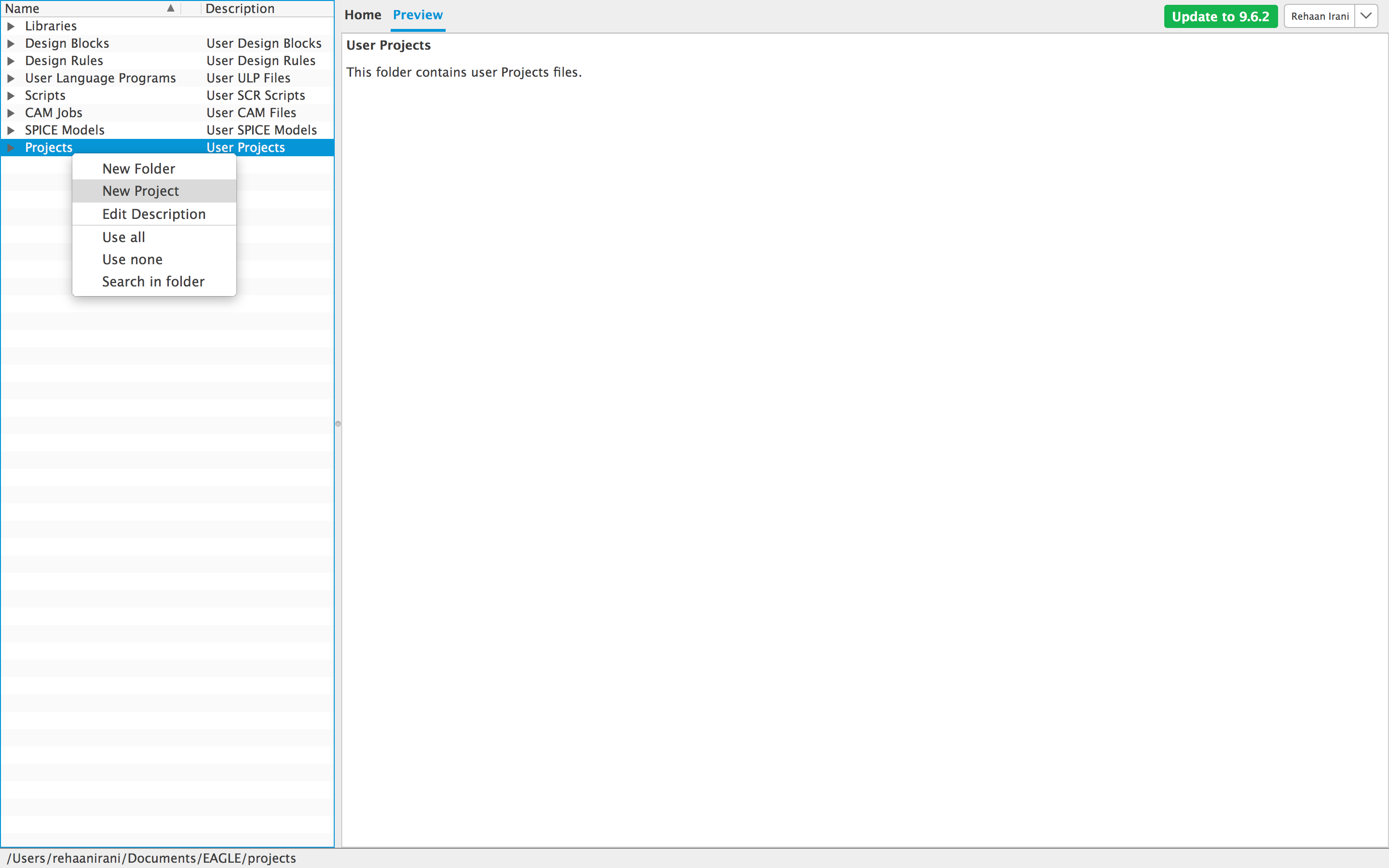Select Edit Description option

tap(153, 214)
